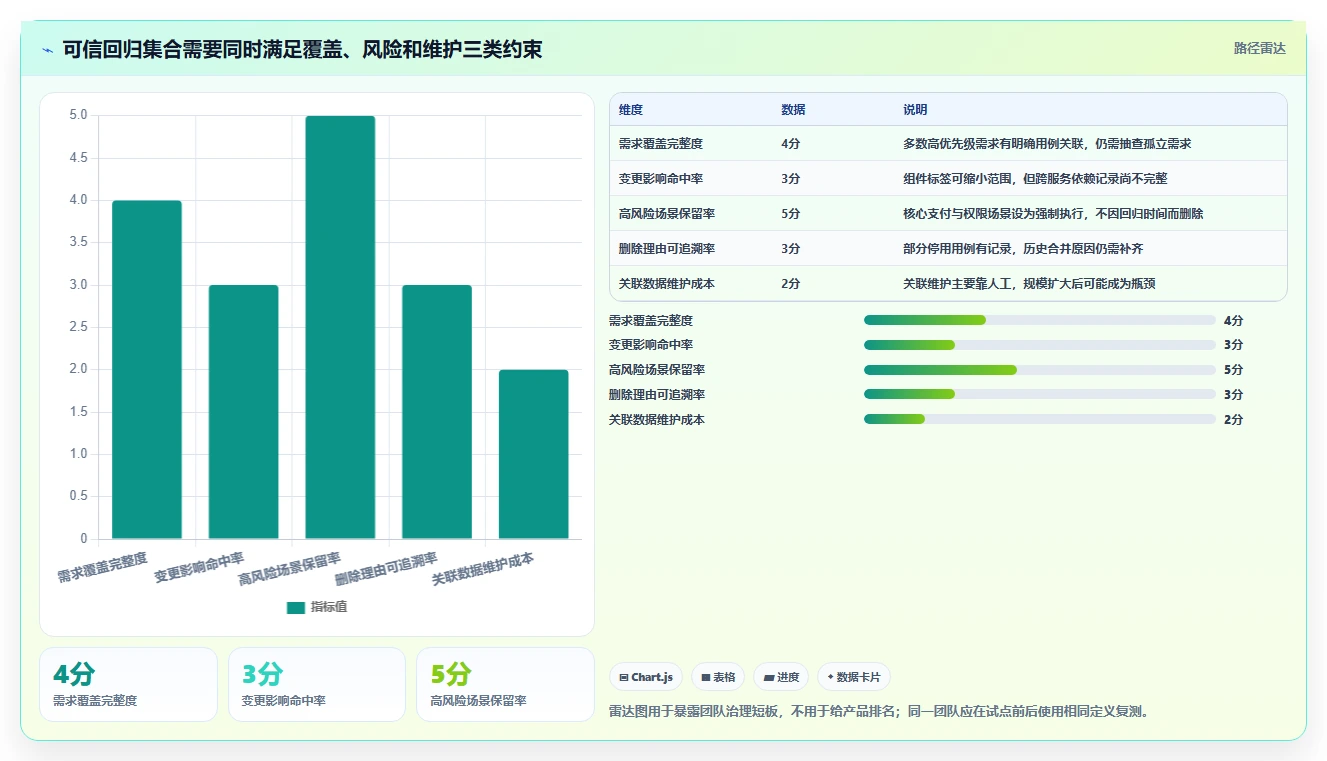Click the 删除理由可追溯率 progress bar
This screenshot has width=1327, height=761.
click(x=1040, y=395)
